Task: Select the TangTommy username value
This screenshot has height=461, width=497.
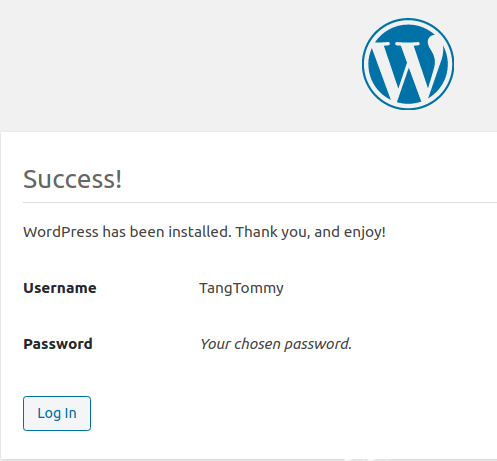Action: click(241, 288)
